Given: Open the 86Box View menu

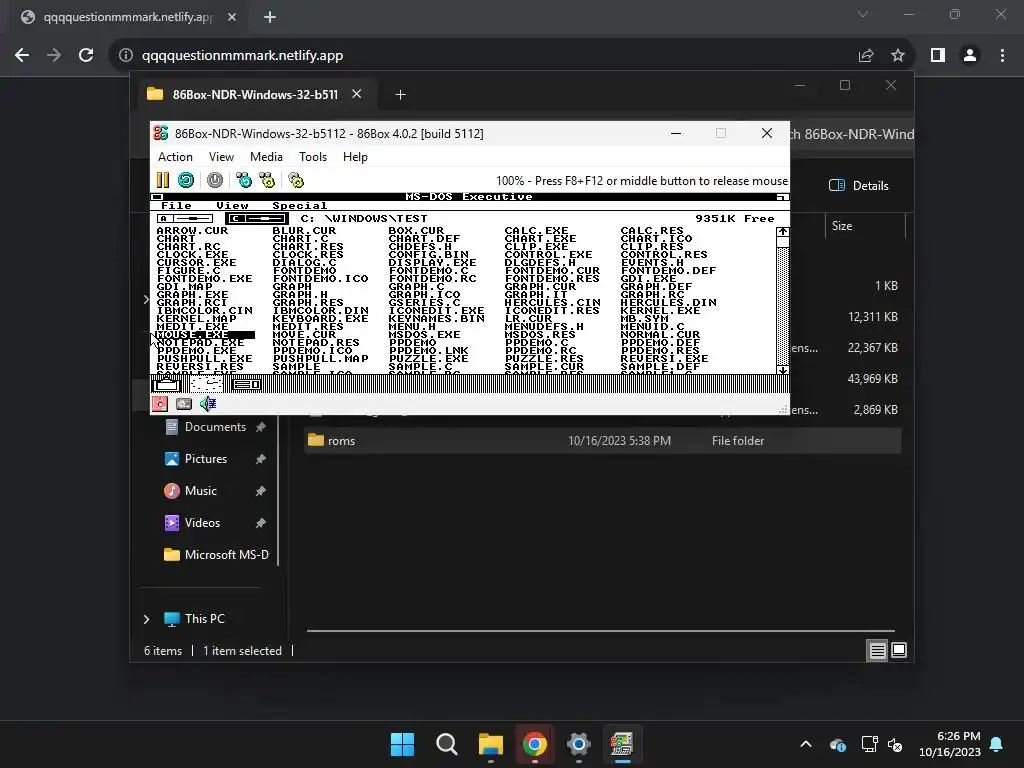Looking at the screenshot, I should tap(221, 157).
